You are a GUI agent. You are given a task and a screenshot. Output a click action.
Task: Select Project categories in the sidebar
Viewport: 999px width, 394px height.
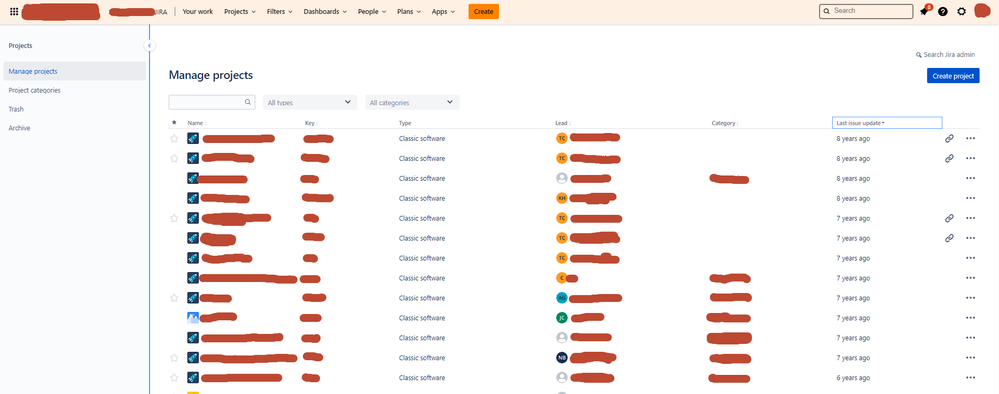(x=35, y=91)
